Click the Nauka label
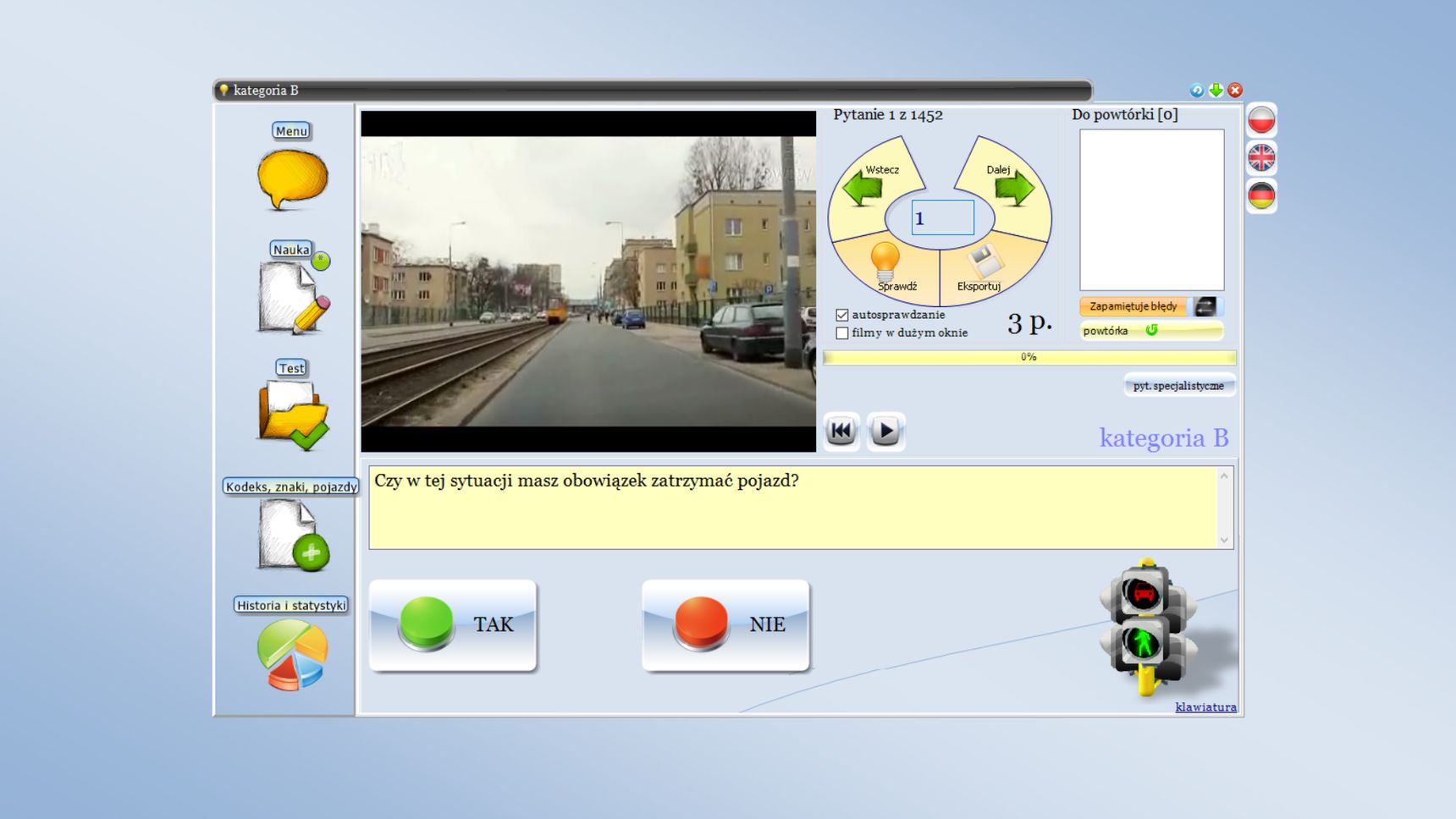This screenshot has width=1456, height=819. click(x=291, y=249)
